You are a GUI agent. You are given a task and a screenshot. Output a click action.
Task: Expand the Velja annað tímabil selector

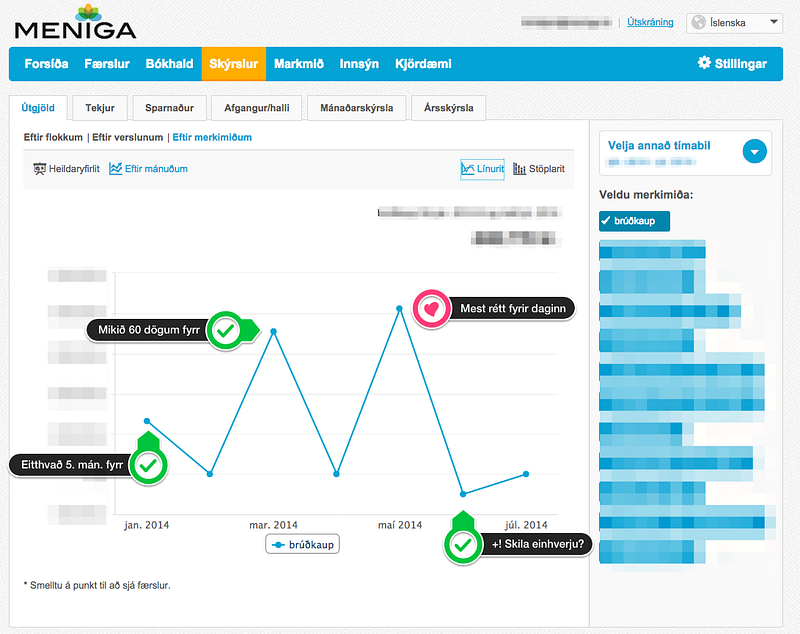755,151
